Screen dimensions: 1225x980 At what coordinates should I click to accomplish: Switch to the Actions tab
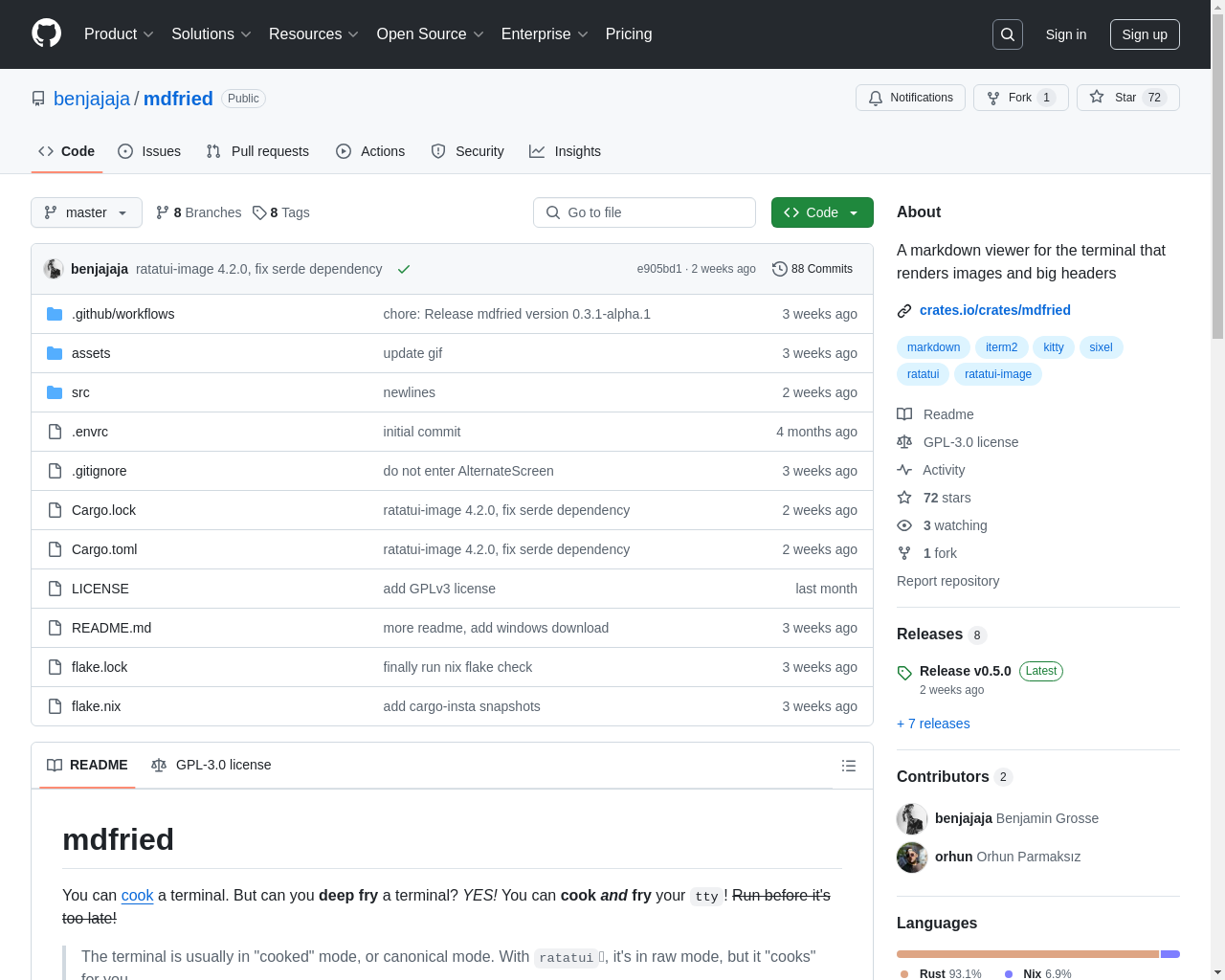(370, 151)
